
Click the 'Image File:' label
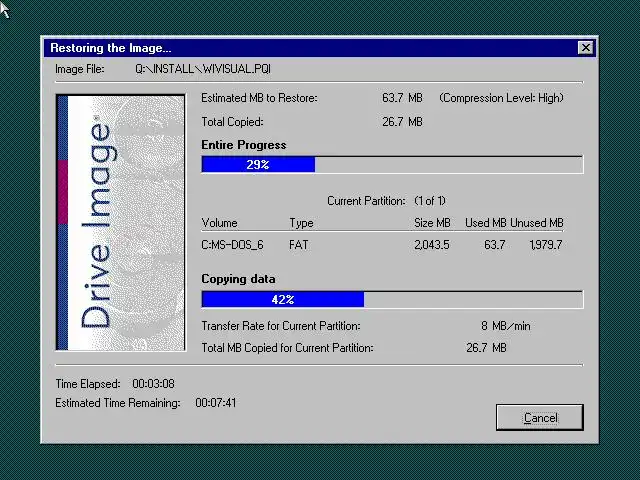tap(80, 69)
